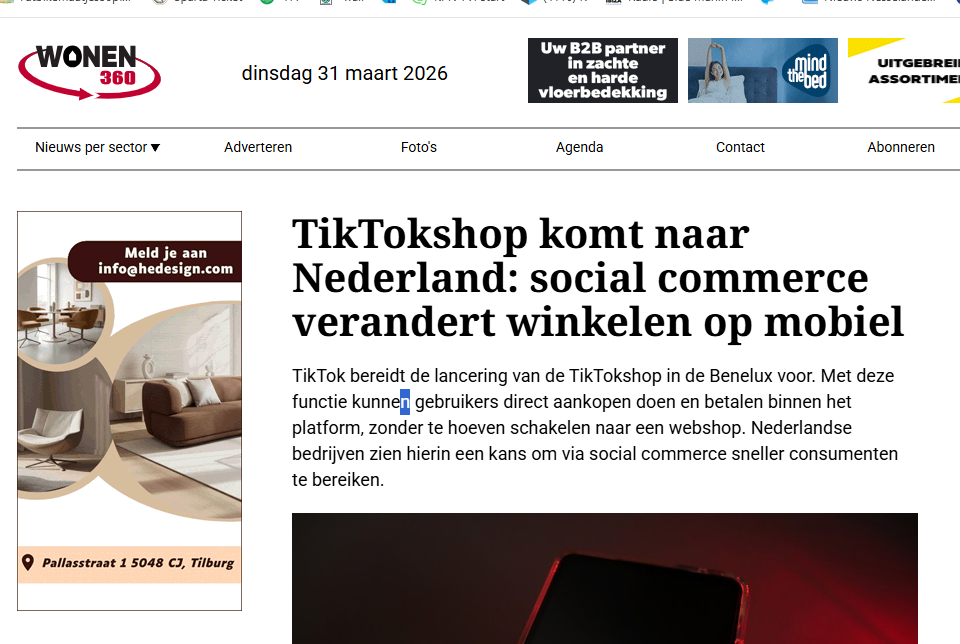Select Abonneren in the navigation bar
The width and height of the screenshot is (960, 644).
pyautogui.click(x=901, y=148)
